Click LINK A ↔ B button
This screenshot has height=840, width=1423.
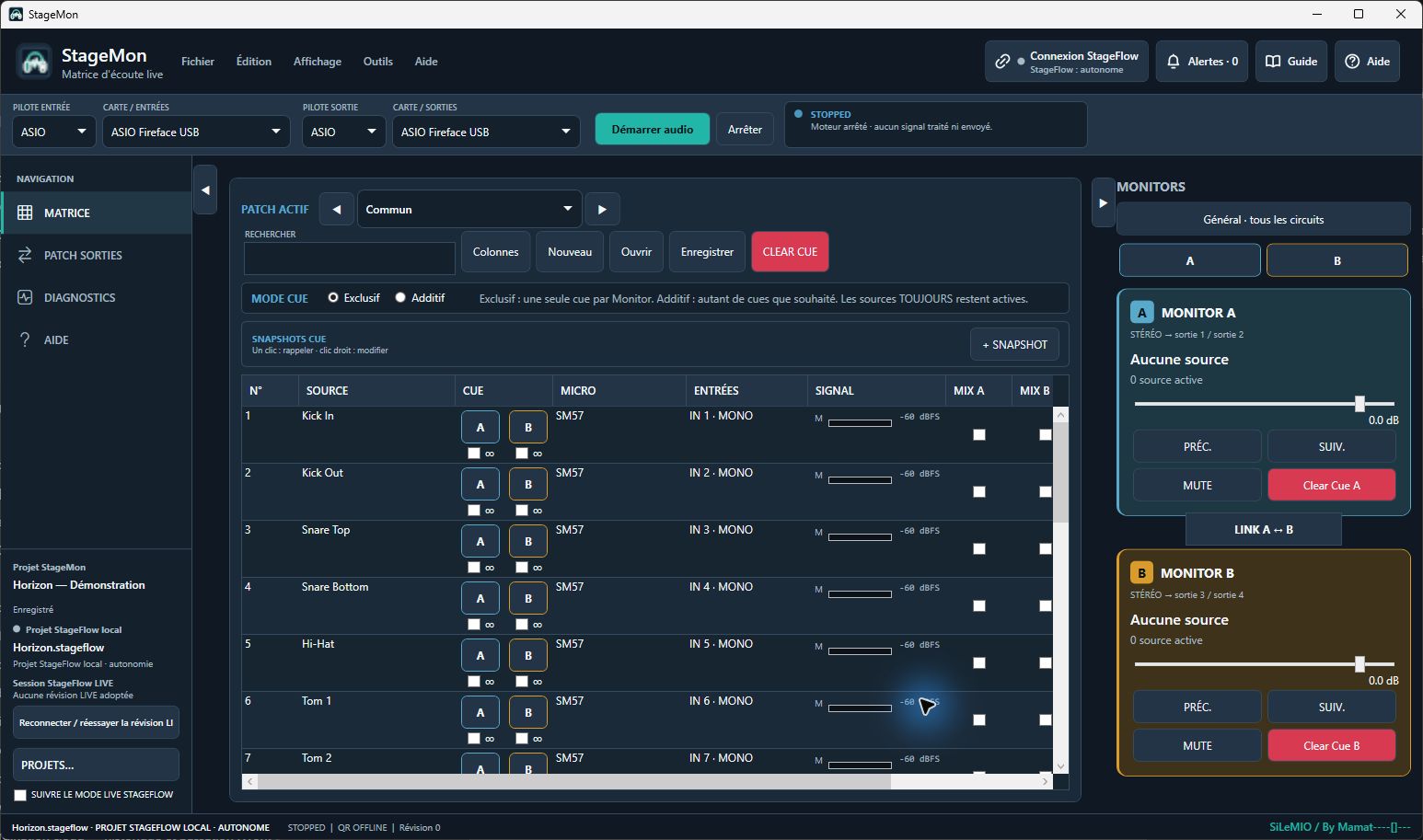coord(1263,529)
